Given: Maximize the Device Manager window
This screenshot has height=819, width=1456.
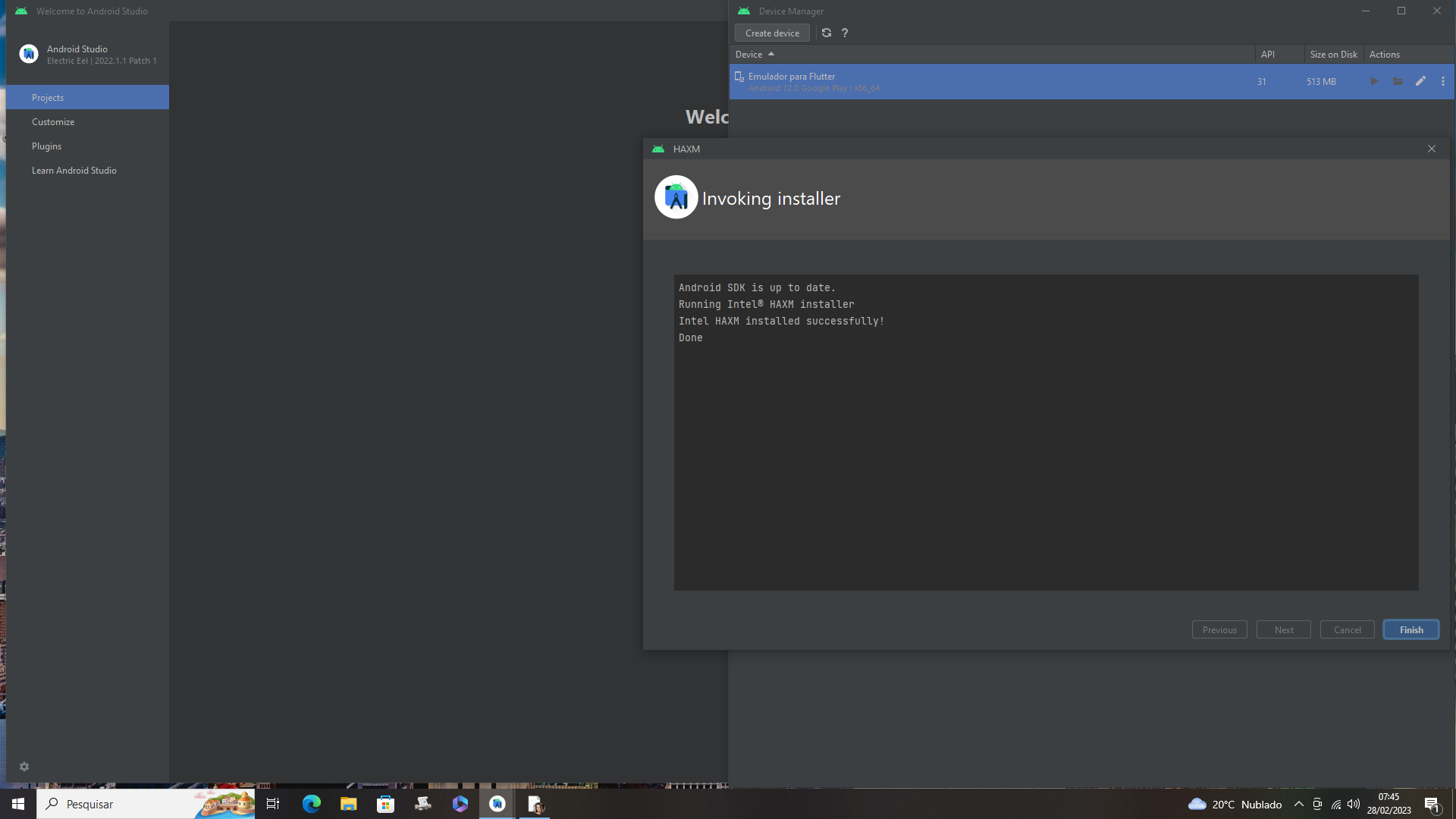Looking at the screenshot, I should pos(1401,11).
